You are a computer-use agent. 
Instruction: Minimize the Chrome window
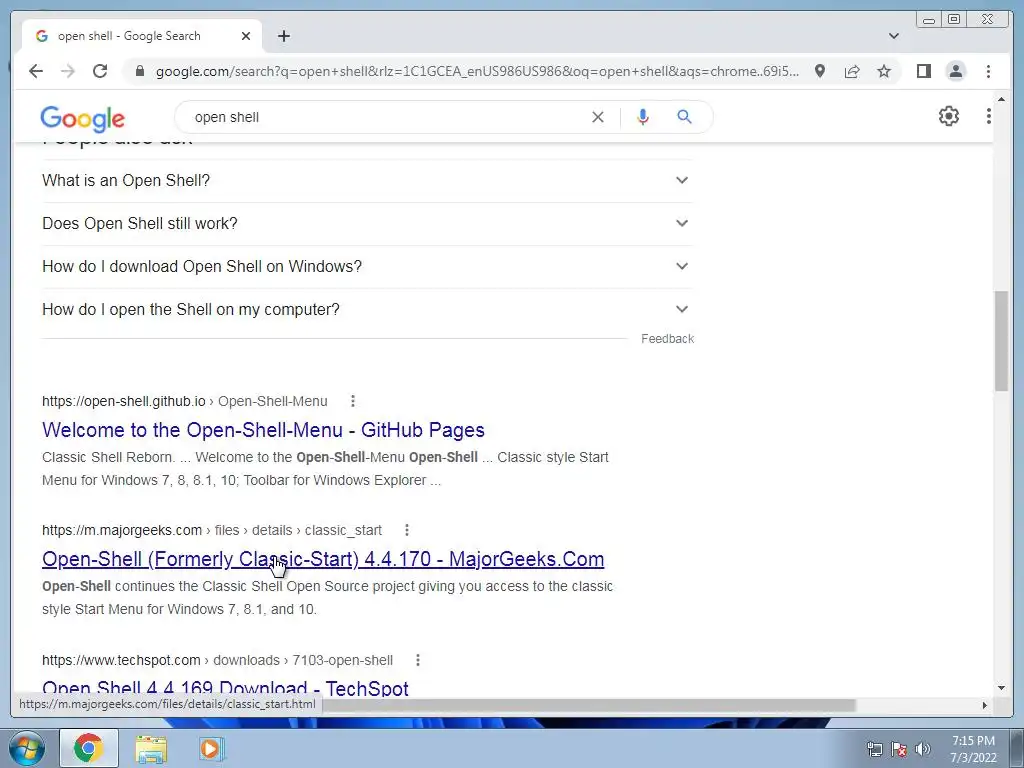[929, 20]
